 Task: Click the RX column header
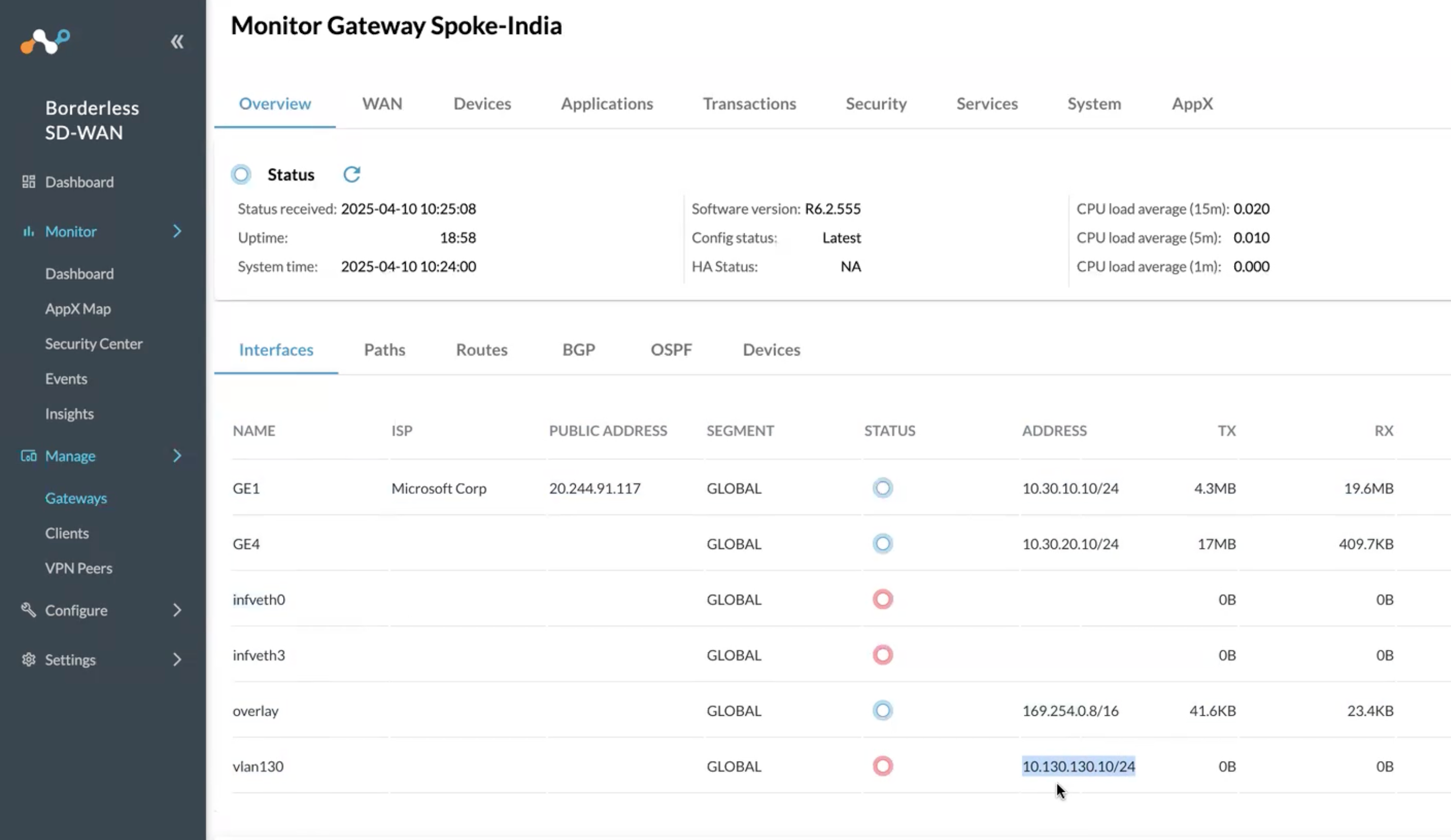point(1384,431)
